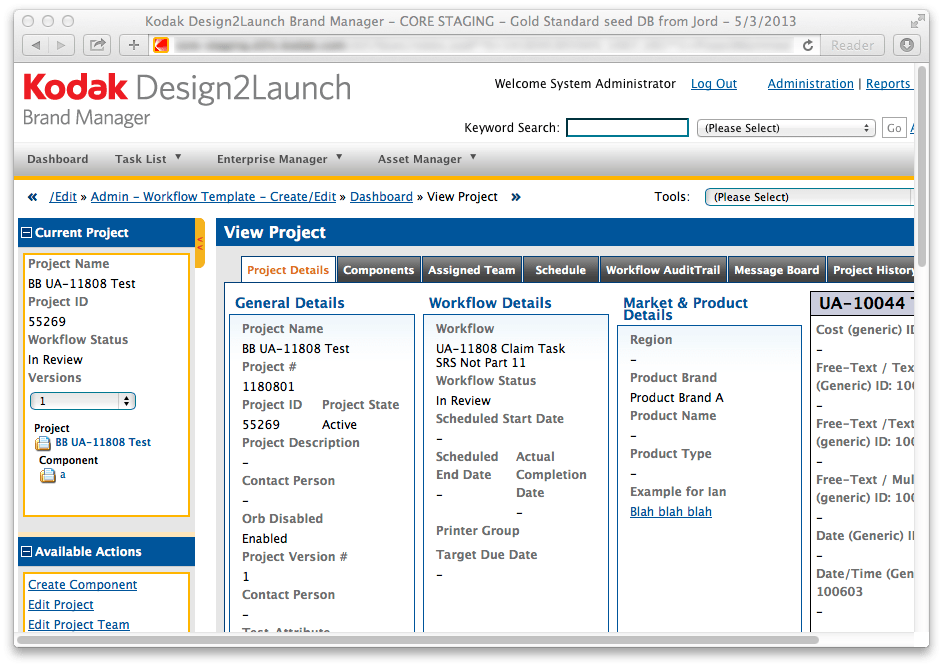
Task: Click the double-arrow icon ending the breadcrumb trail
Action: (x=515, y=196)
